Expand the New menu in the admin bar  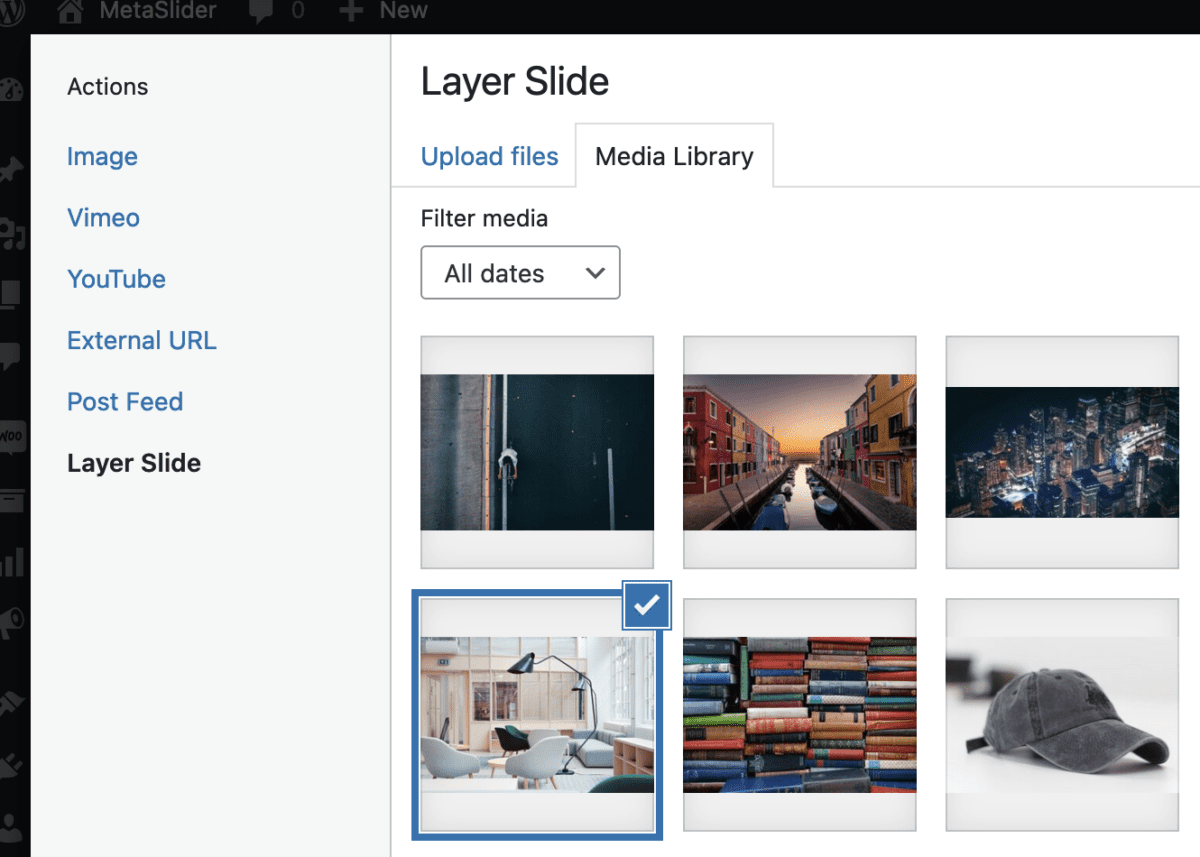[383, 12]
